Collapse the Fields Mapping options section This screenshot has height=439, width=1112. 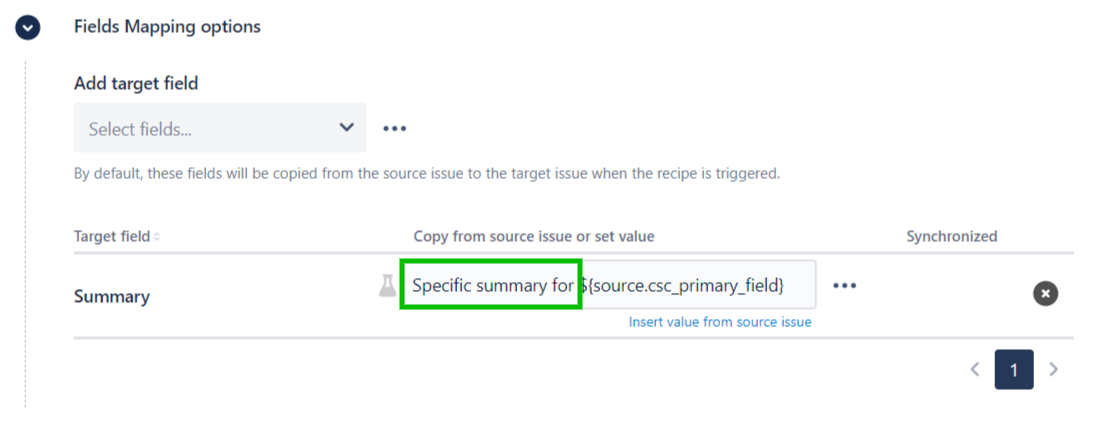[x=27, y=27]
